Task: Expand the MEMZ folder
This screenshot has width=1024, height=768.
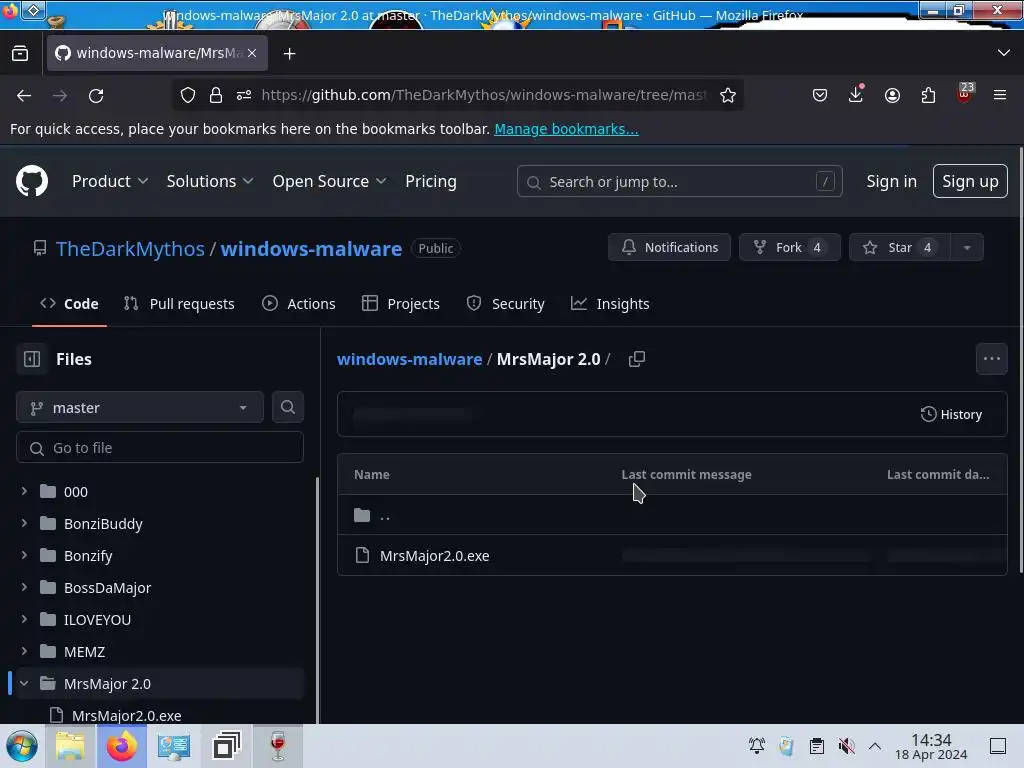Action: 24,651
